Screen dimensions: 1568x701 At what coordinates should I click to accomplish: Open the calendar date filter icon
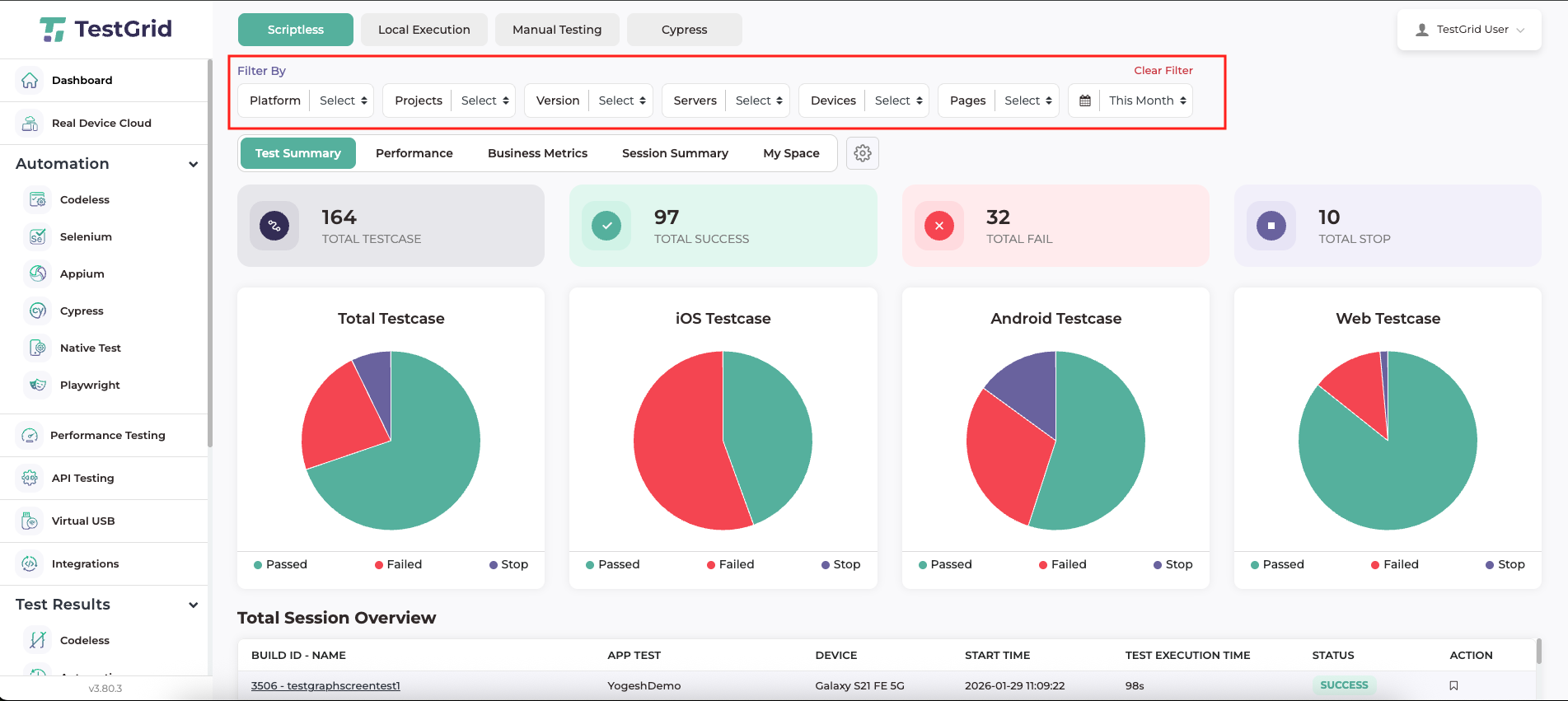click(1085, 100)
